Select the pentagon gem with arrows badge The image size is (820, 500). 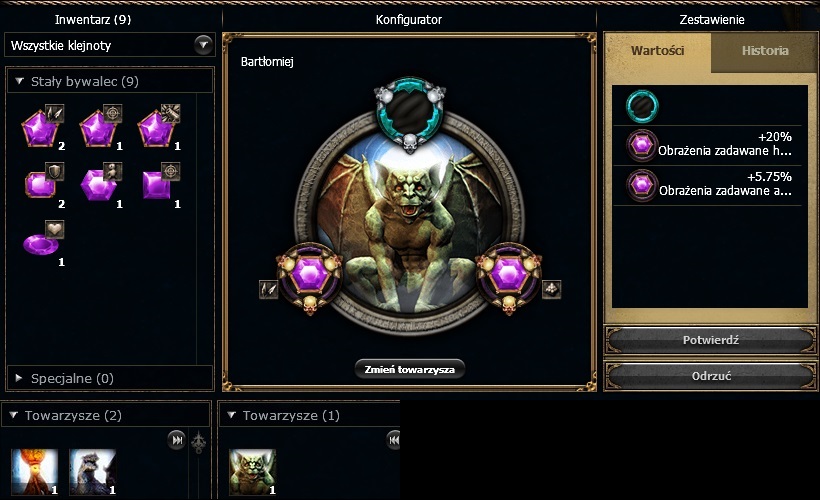tap(42, 127)
